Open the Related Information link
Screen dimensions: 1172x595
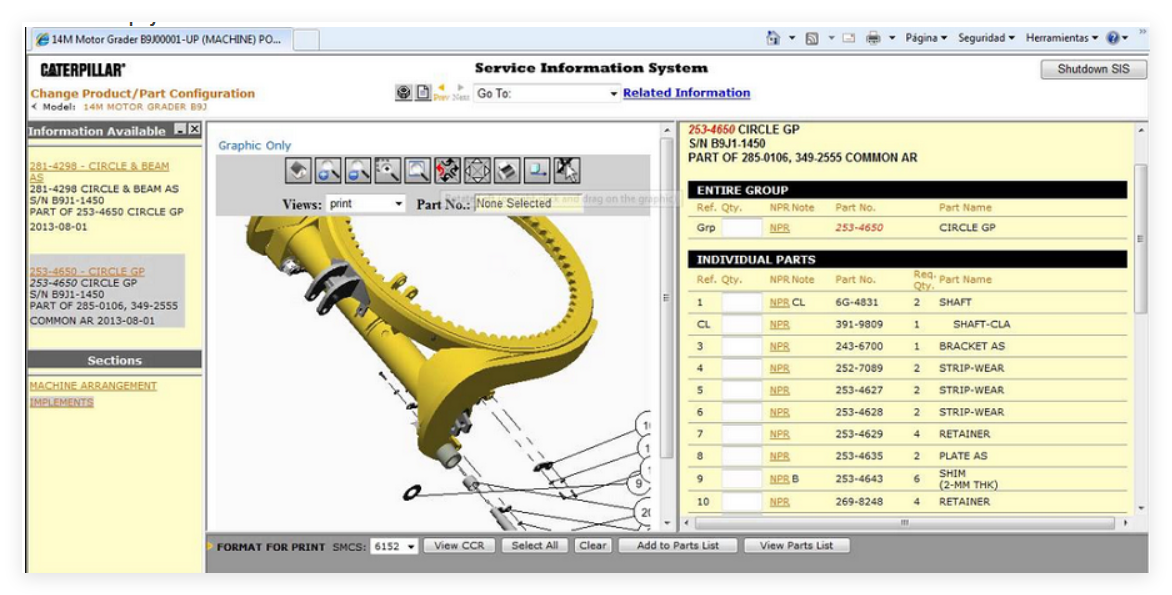[x=686, y=93]
